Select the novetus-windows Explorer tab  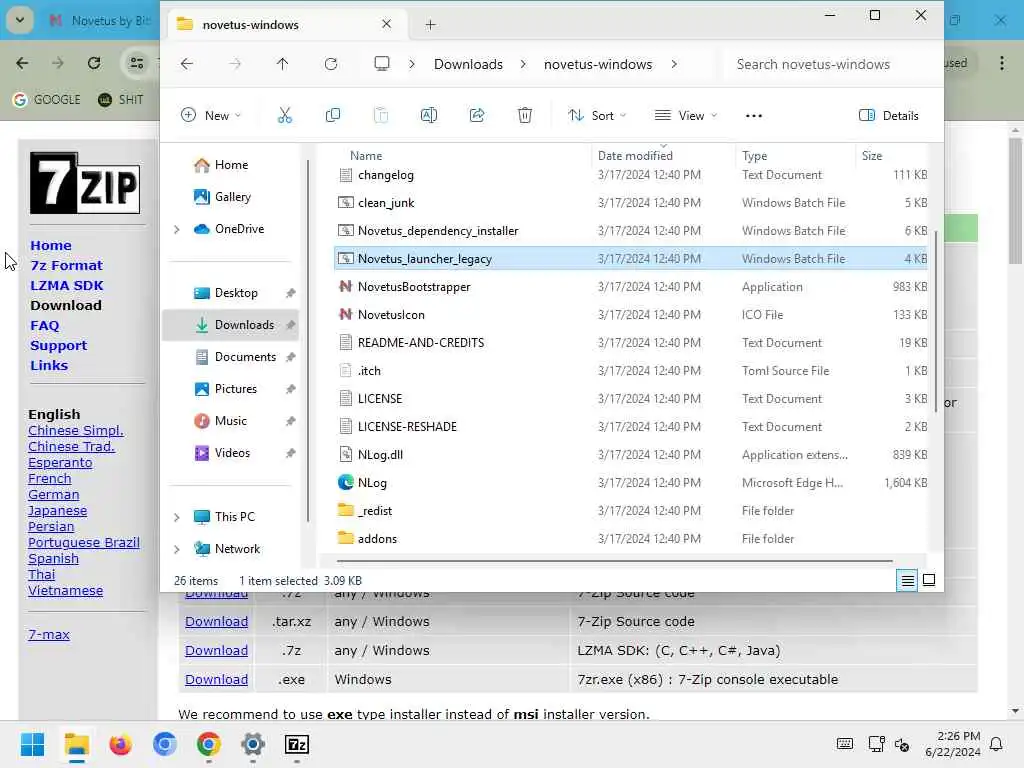(285, 25)
